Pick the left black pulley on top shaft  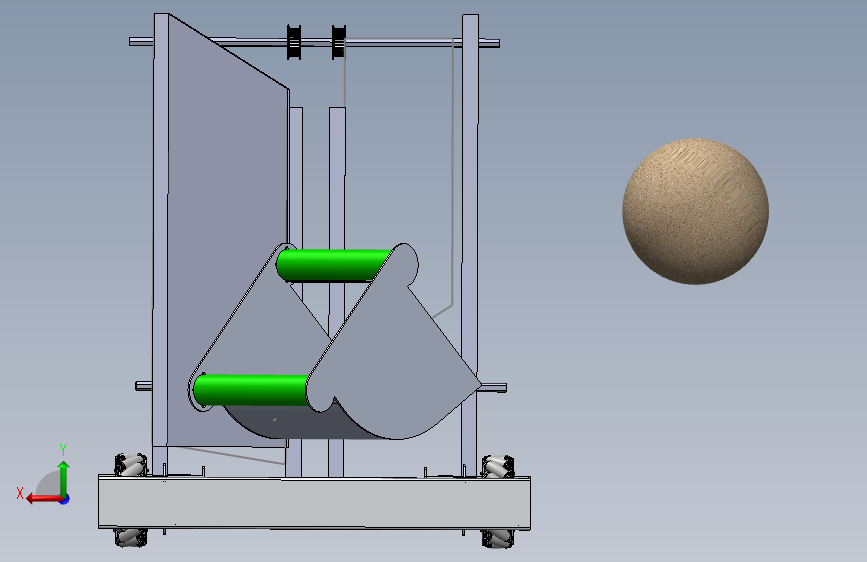[294, 42]
